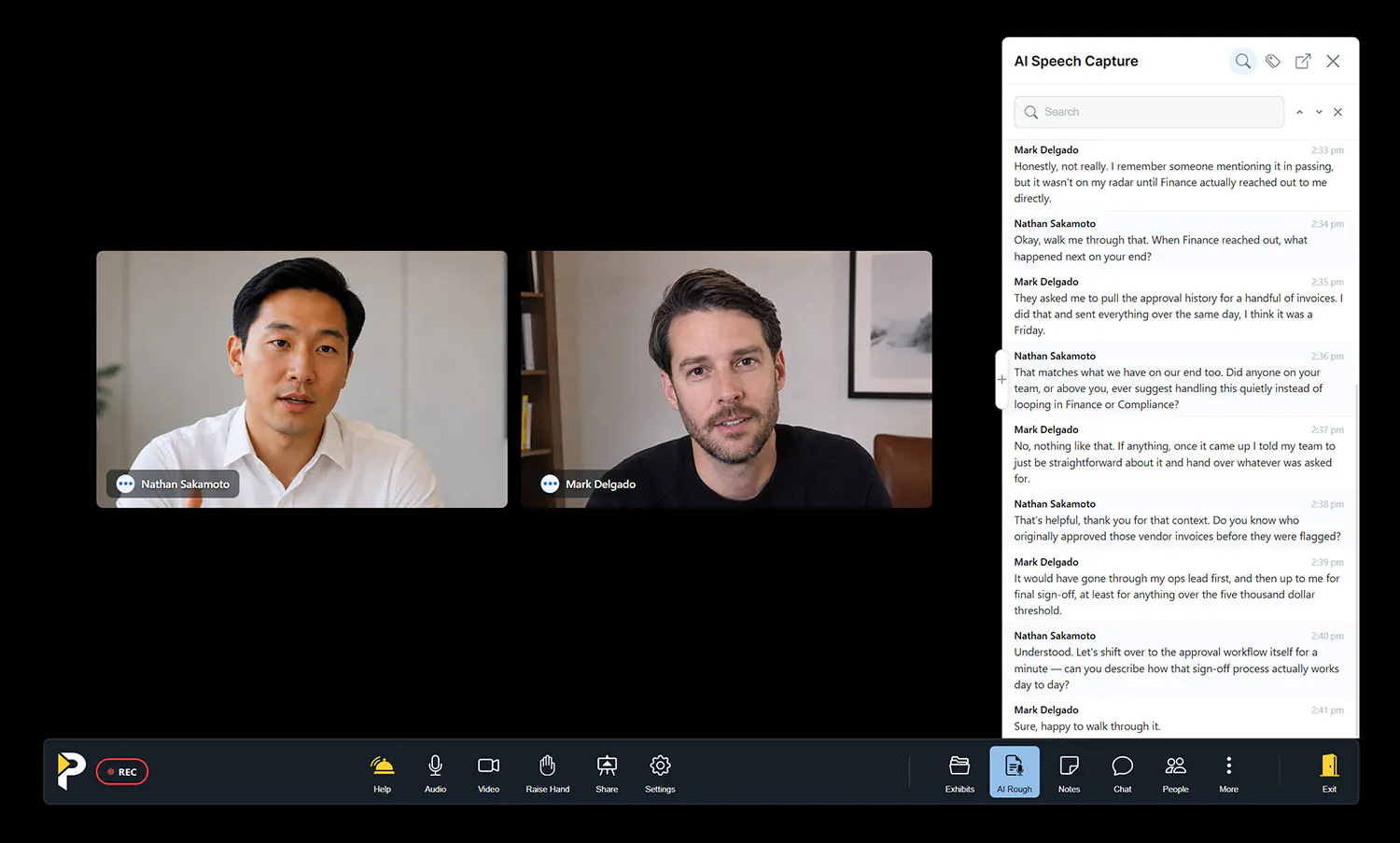Click the plus handle on transcript panel edge
Viewport: 1400px width, 843px height.
click(x=1001, y=380)
